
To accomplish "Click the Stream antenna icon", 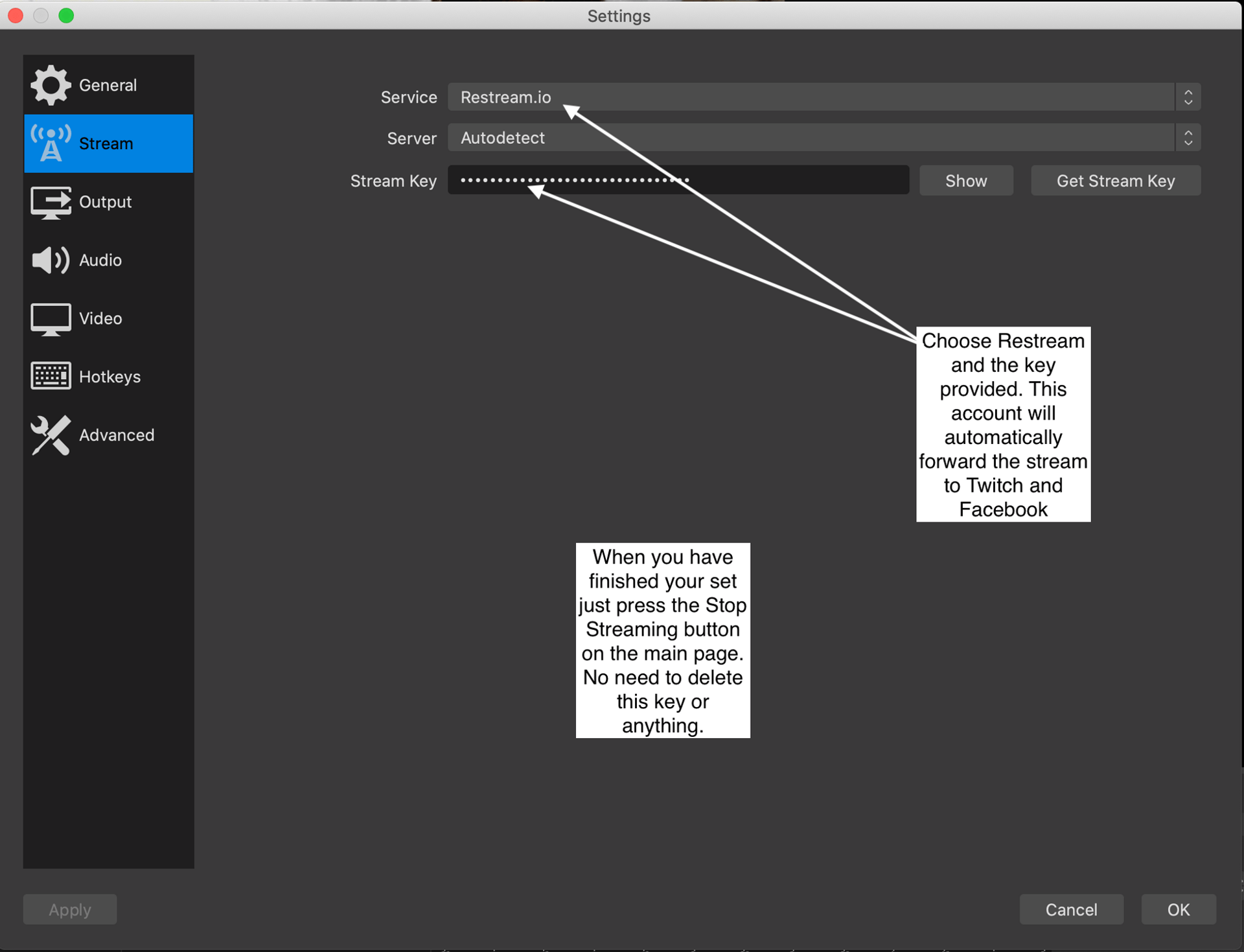I will (51, 143).
